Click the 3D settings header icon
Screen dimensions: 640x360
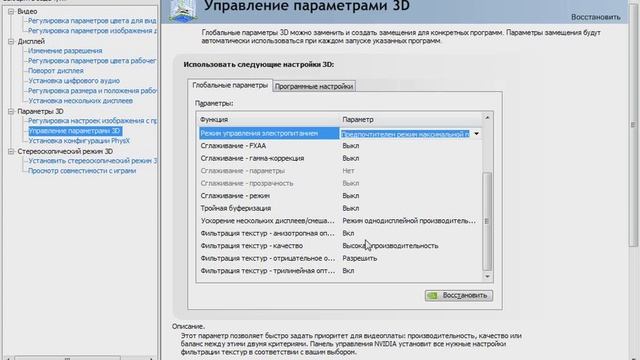(183, 11)
